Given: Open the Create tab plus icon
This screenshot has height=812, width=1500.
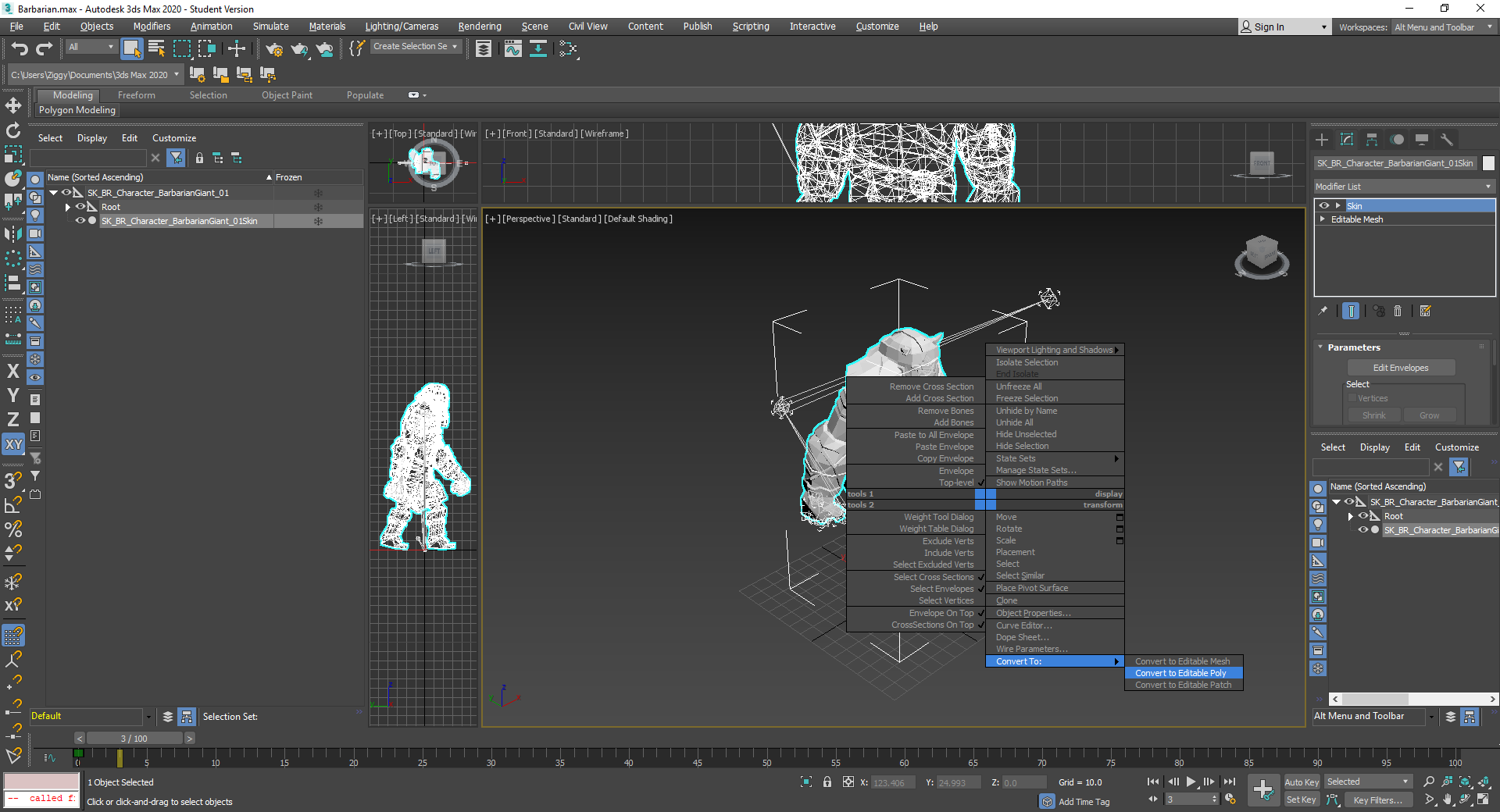Looking at the screenshot, I should click(x=1322, y=140).
